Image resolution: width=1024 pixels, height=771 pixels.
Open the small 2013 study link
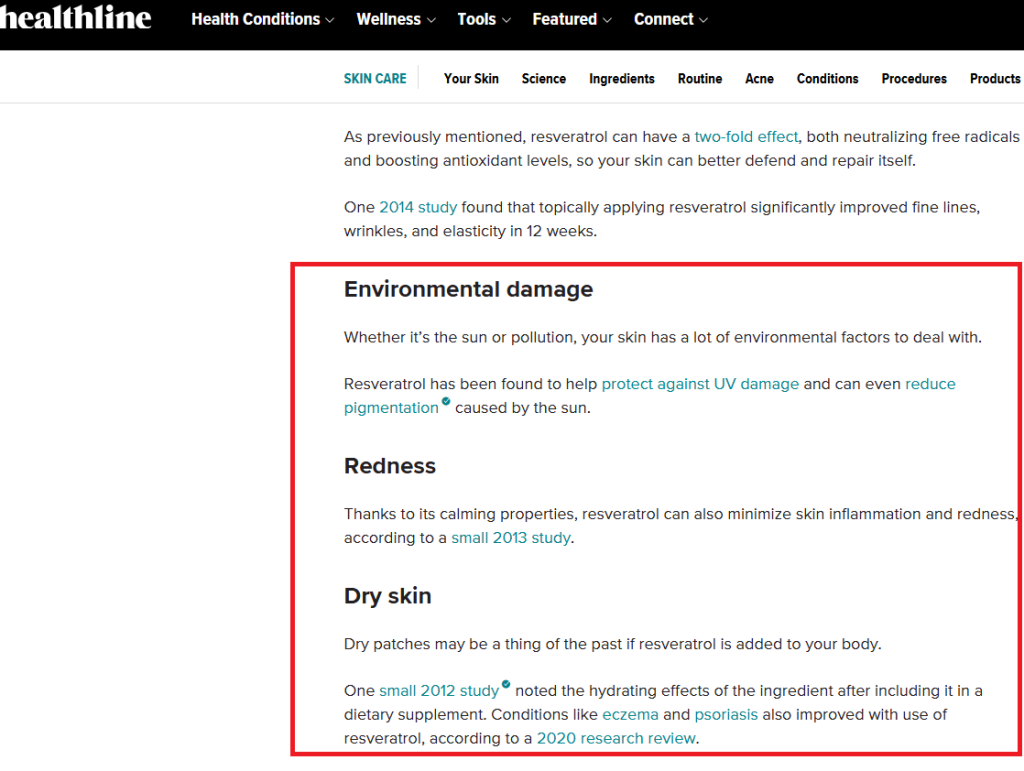pos(510,538)
